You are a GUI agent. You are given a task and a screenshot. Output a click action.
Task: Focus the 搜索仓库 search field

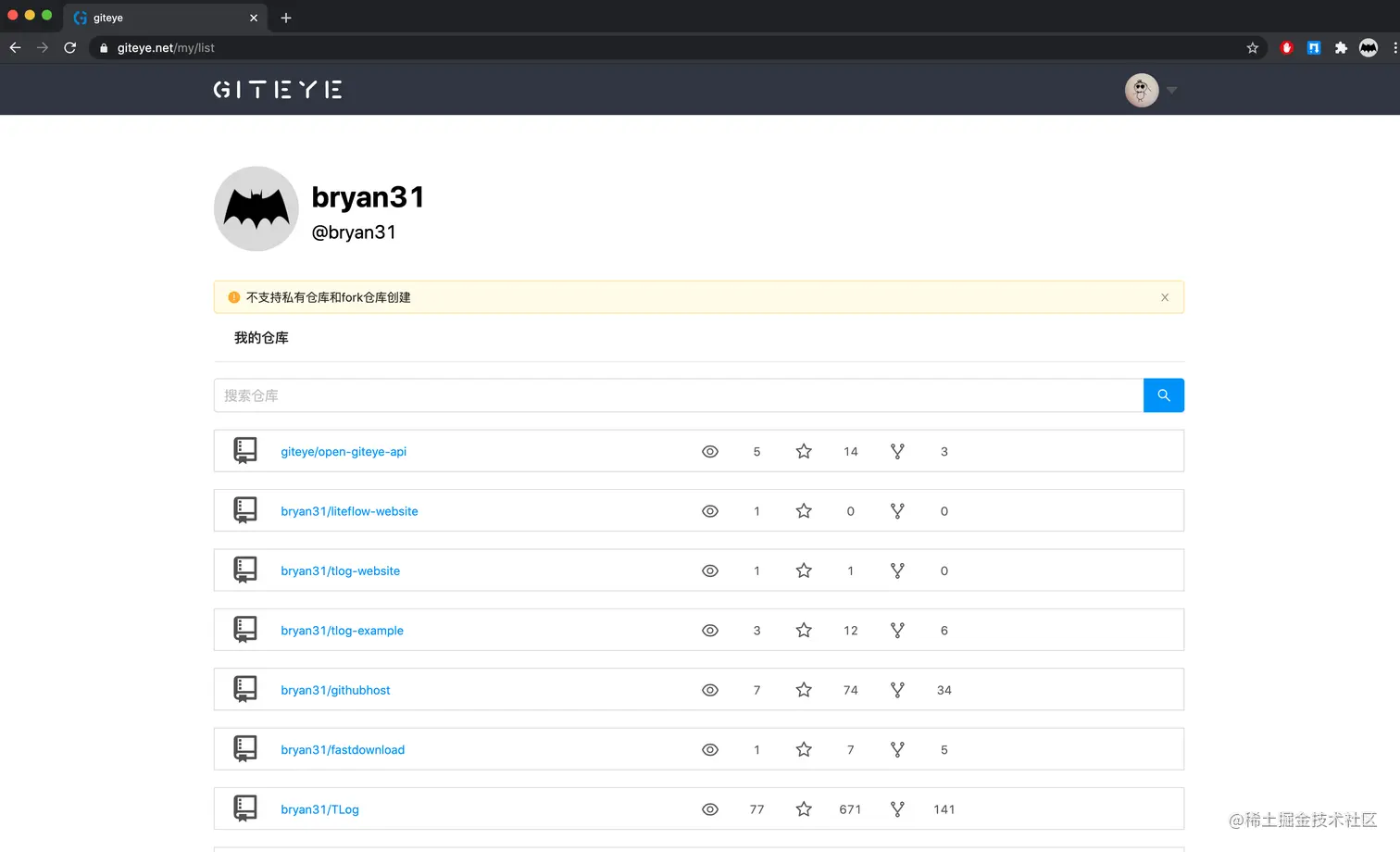(679, 395)
